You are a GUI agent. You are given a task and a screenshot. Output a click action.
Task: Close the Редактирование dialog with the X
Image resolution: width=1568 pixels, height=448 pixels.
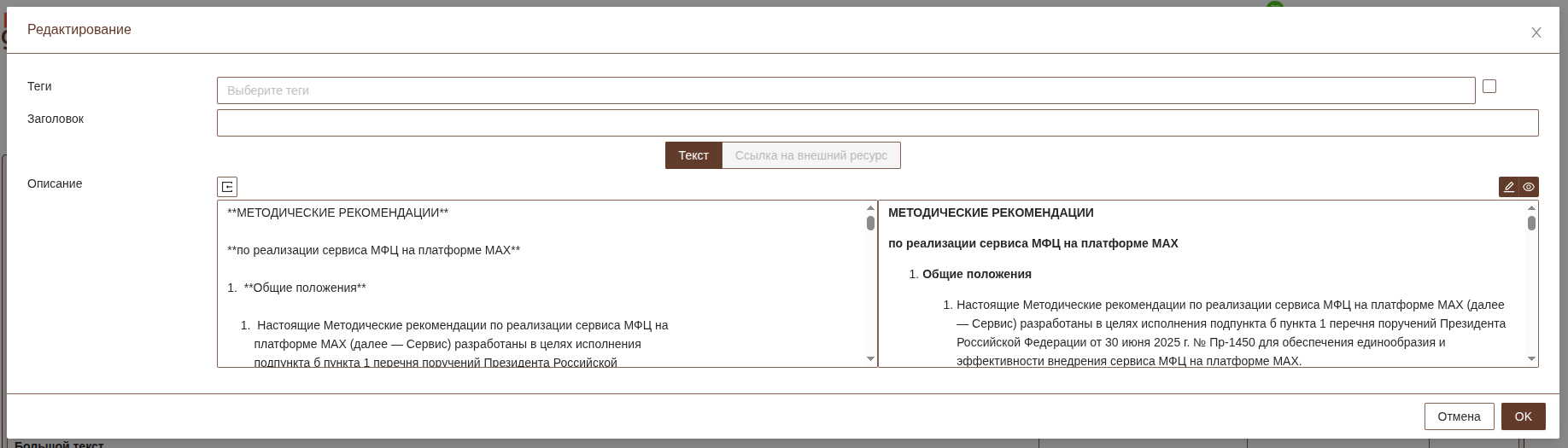1536,32
